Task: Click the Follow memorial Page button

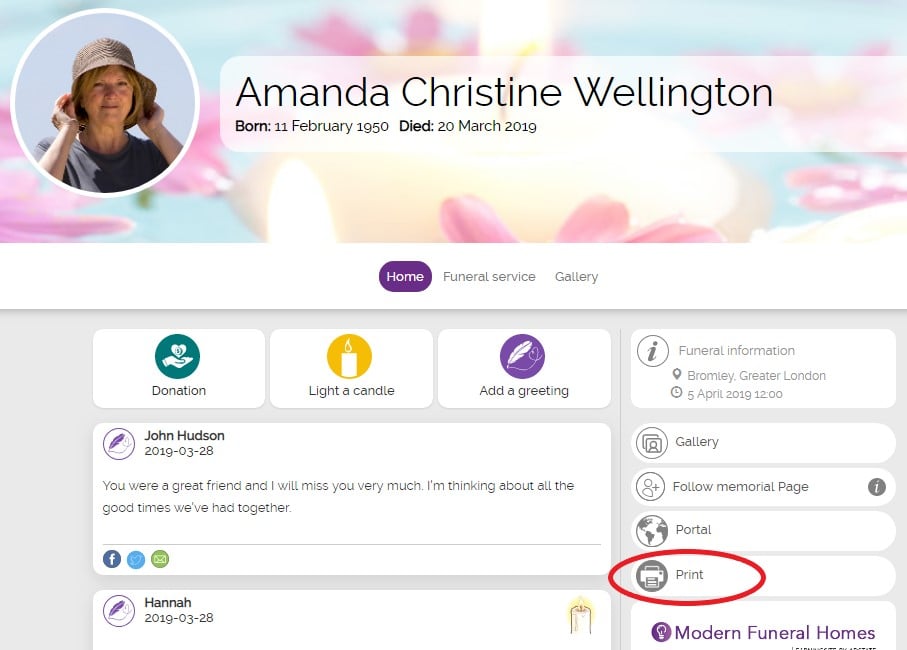Action: pos(763,487)
